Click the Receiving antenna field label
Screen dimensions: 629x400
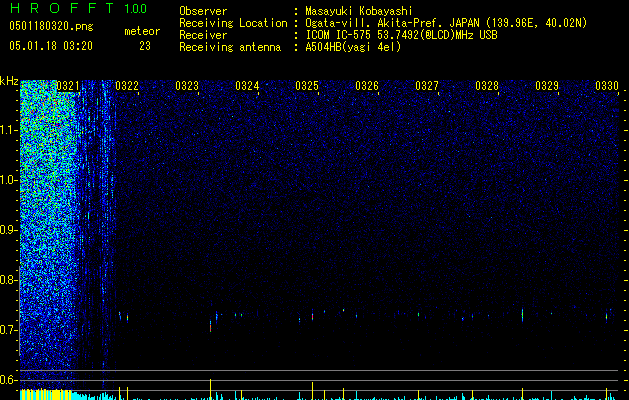(230, 47)
